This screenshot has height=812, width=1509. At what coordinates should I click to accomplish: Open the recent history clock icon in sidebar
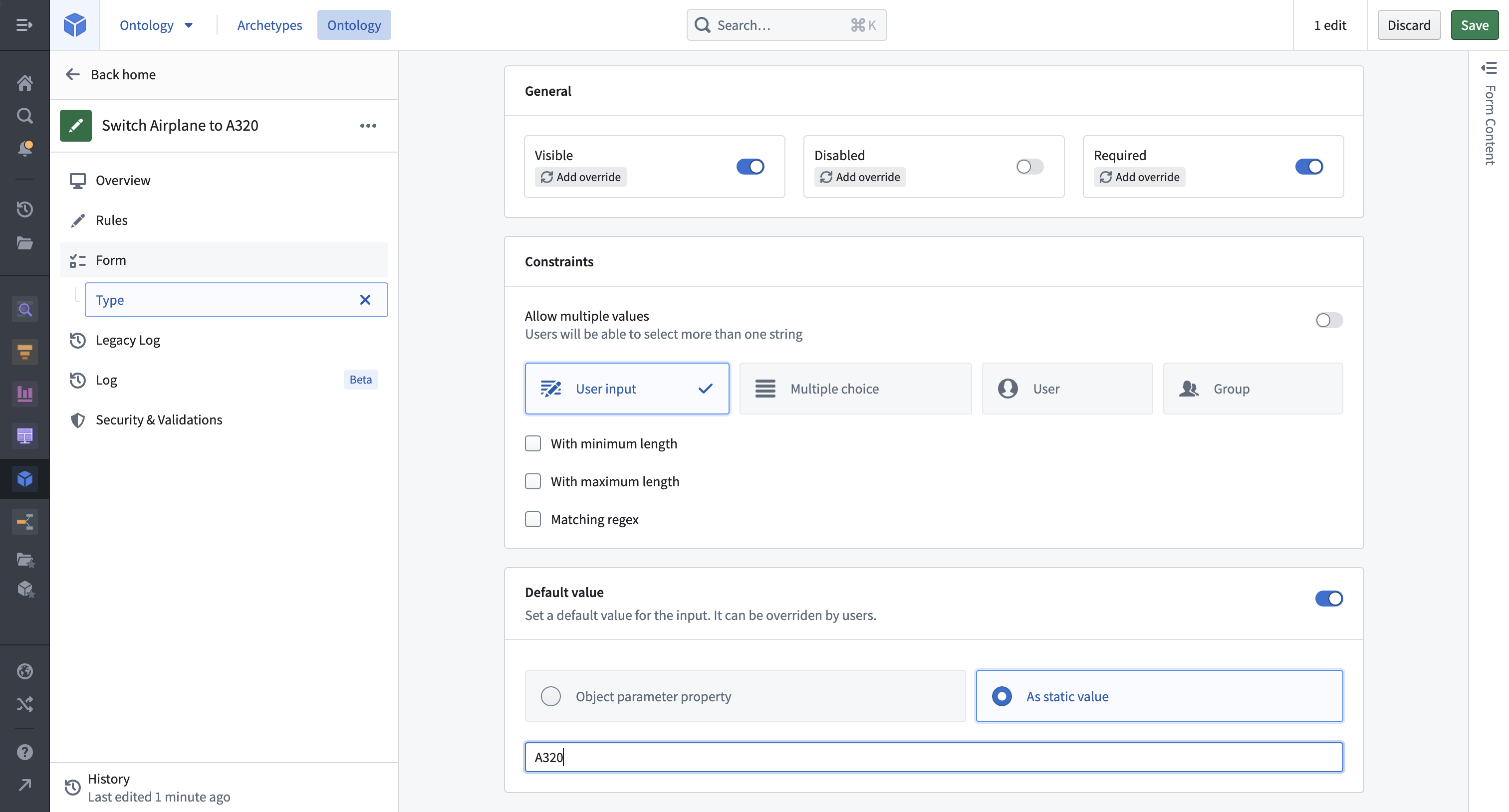[x=24, y=209]
